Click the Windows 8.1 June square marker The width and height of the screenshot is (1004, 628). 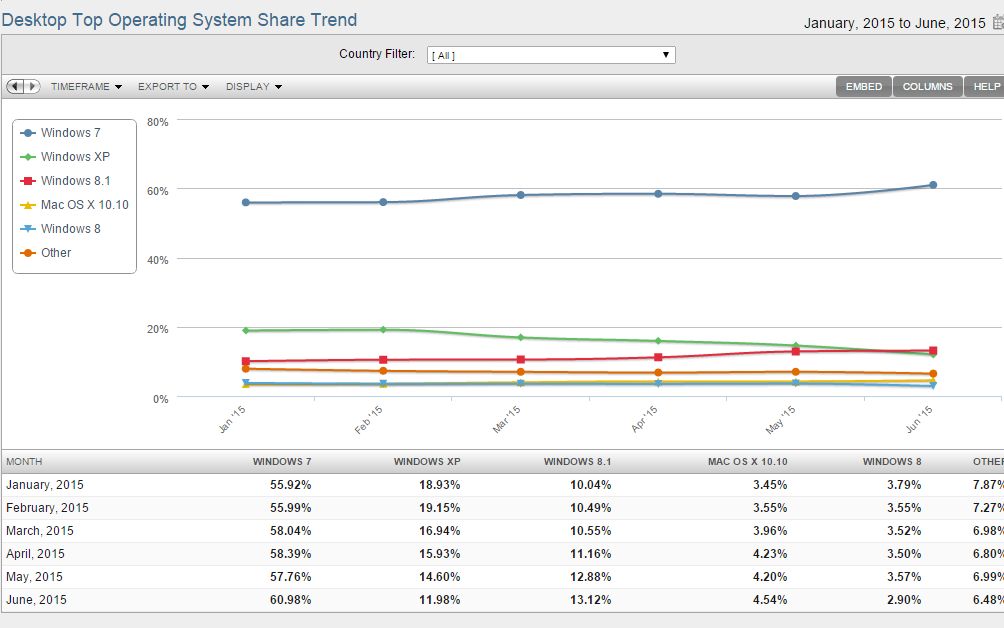pos(933,351)
